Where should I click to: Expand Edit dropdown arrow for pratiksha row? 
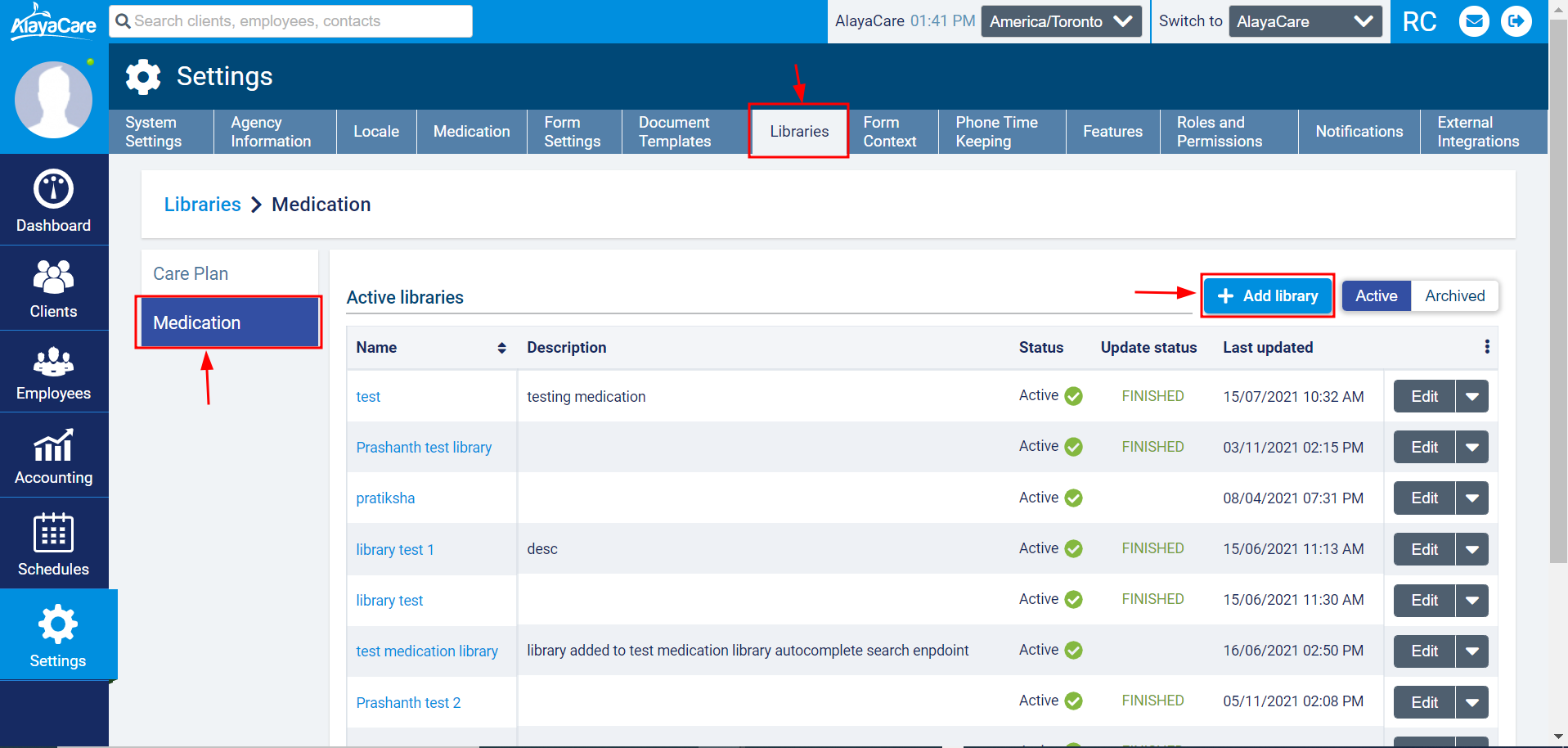coord(1471,498)
